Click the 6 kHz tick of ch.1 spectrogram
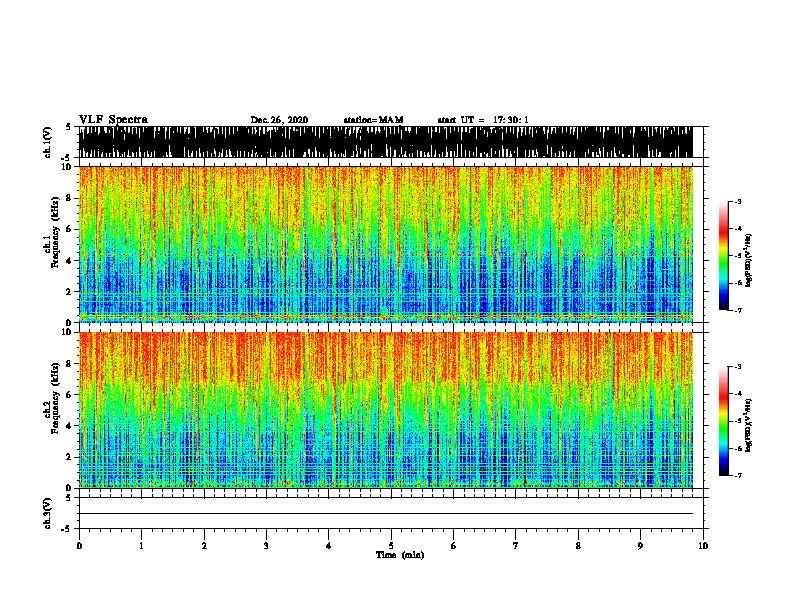Image resolution: width=792 pixels, height=612 pixels. [x=69, y=230]
